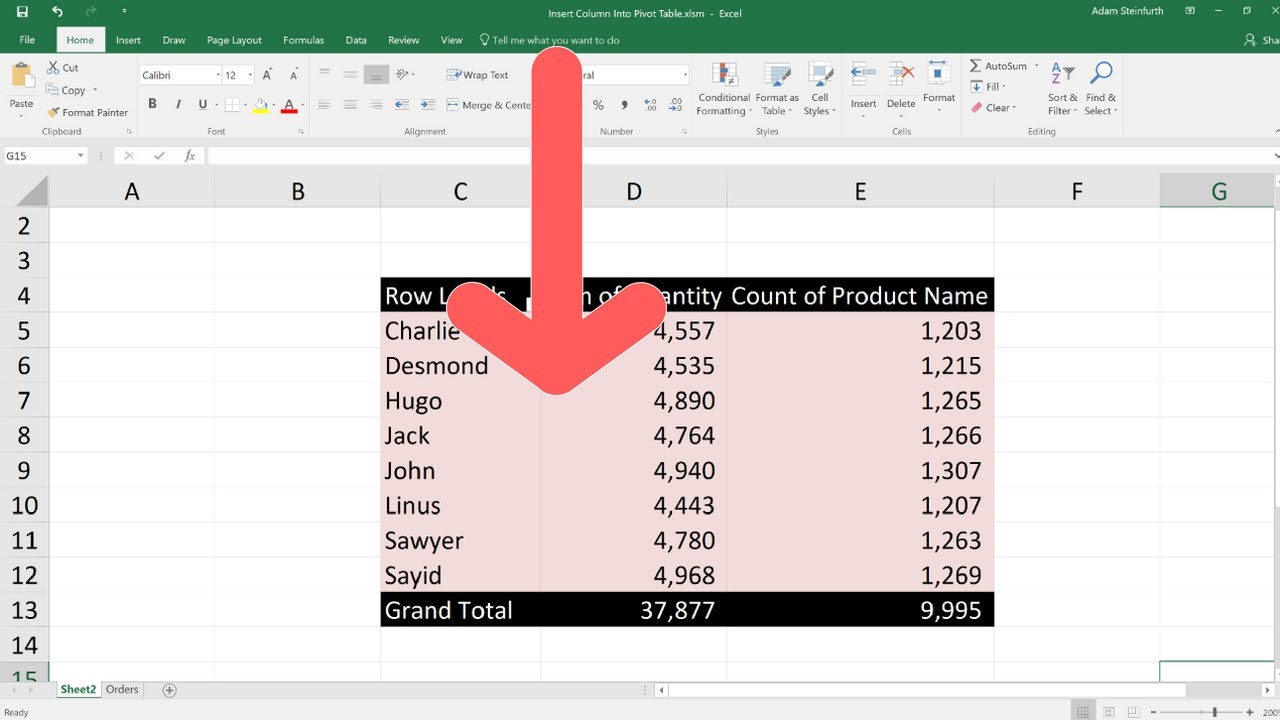Open Sort & Filter menu
The image size is (1280, 720).
click(x=1062, y=90)
